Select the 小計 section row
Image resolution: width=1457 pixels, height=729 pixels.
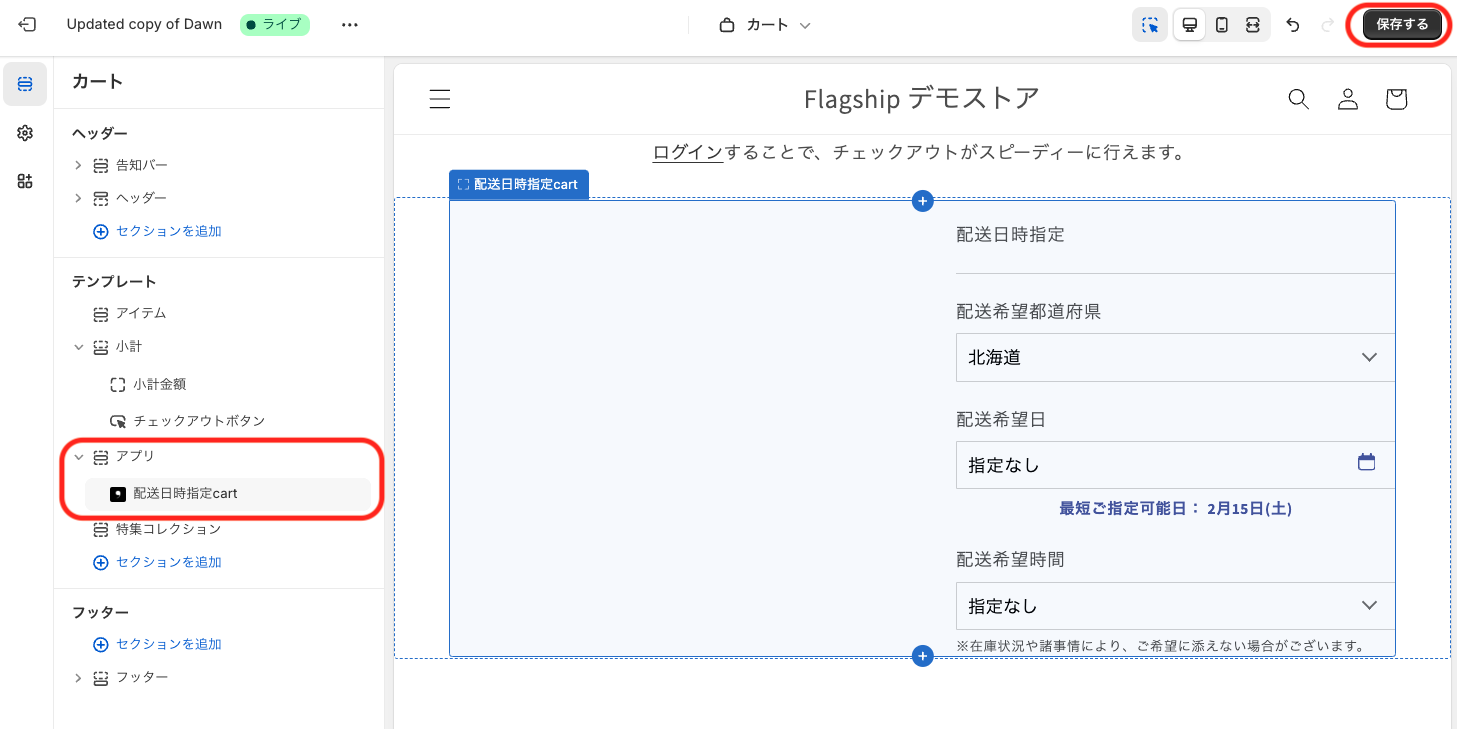pos(128,347)
